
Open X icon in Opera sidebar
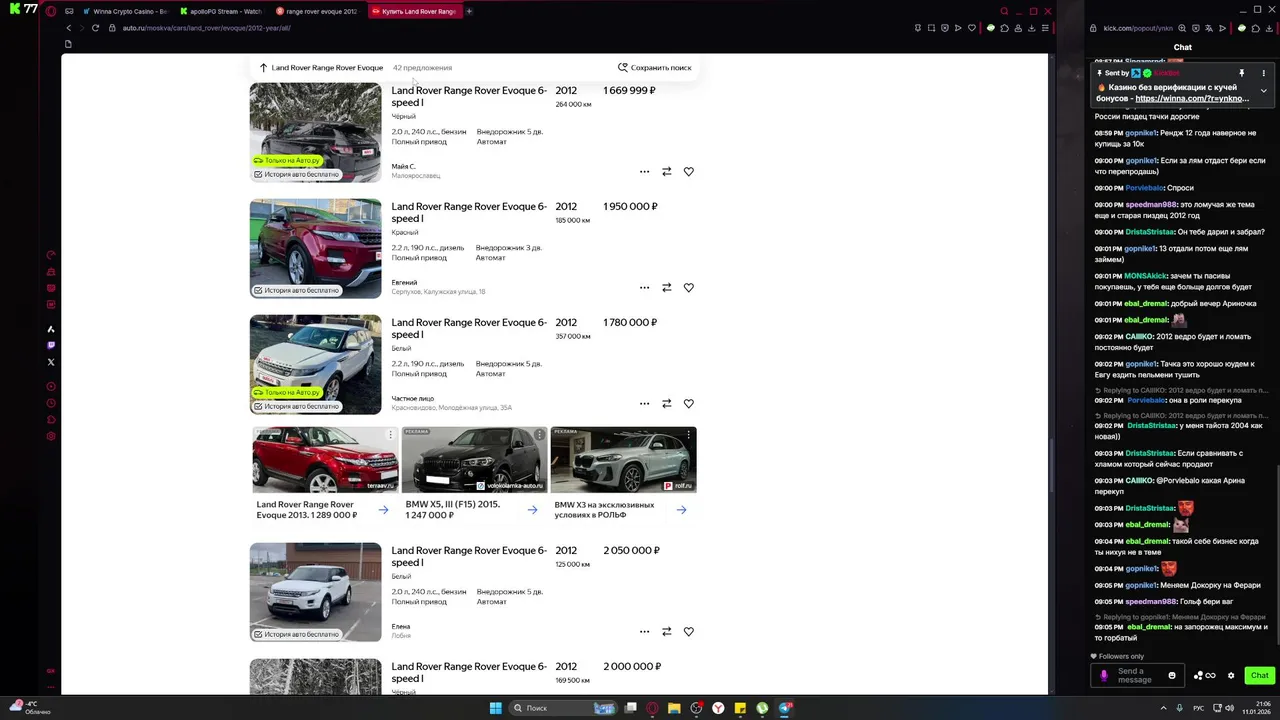pyautogui.click(x=51, y=362)
